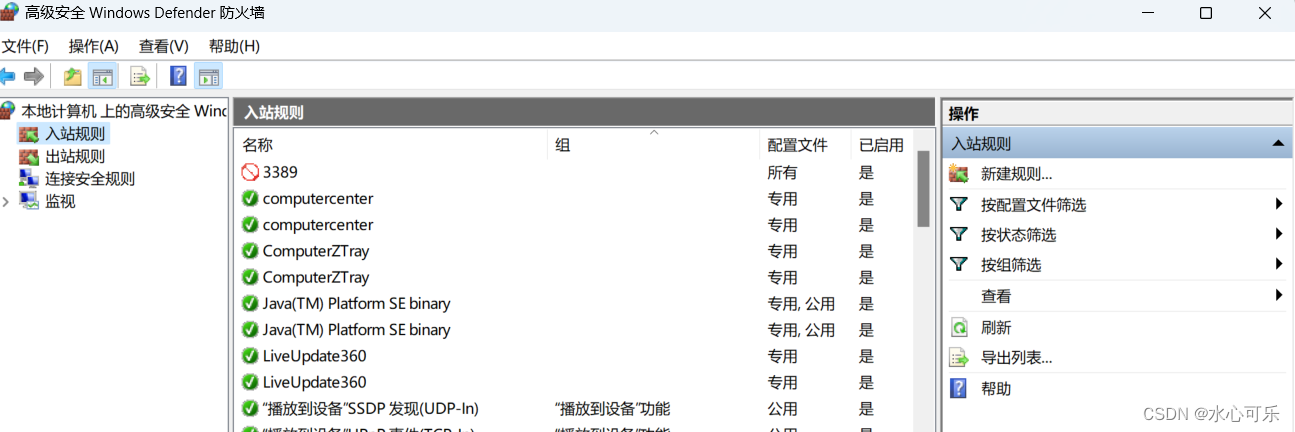This screenshot has width=1295, height=432.
Task: Click the 入站规则 brick-wall icon in tree
Action: [28, 133]
